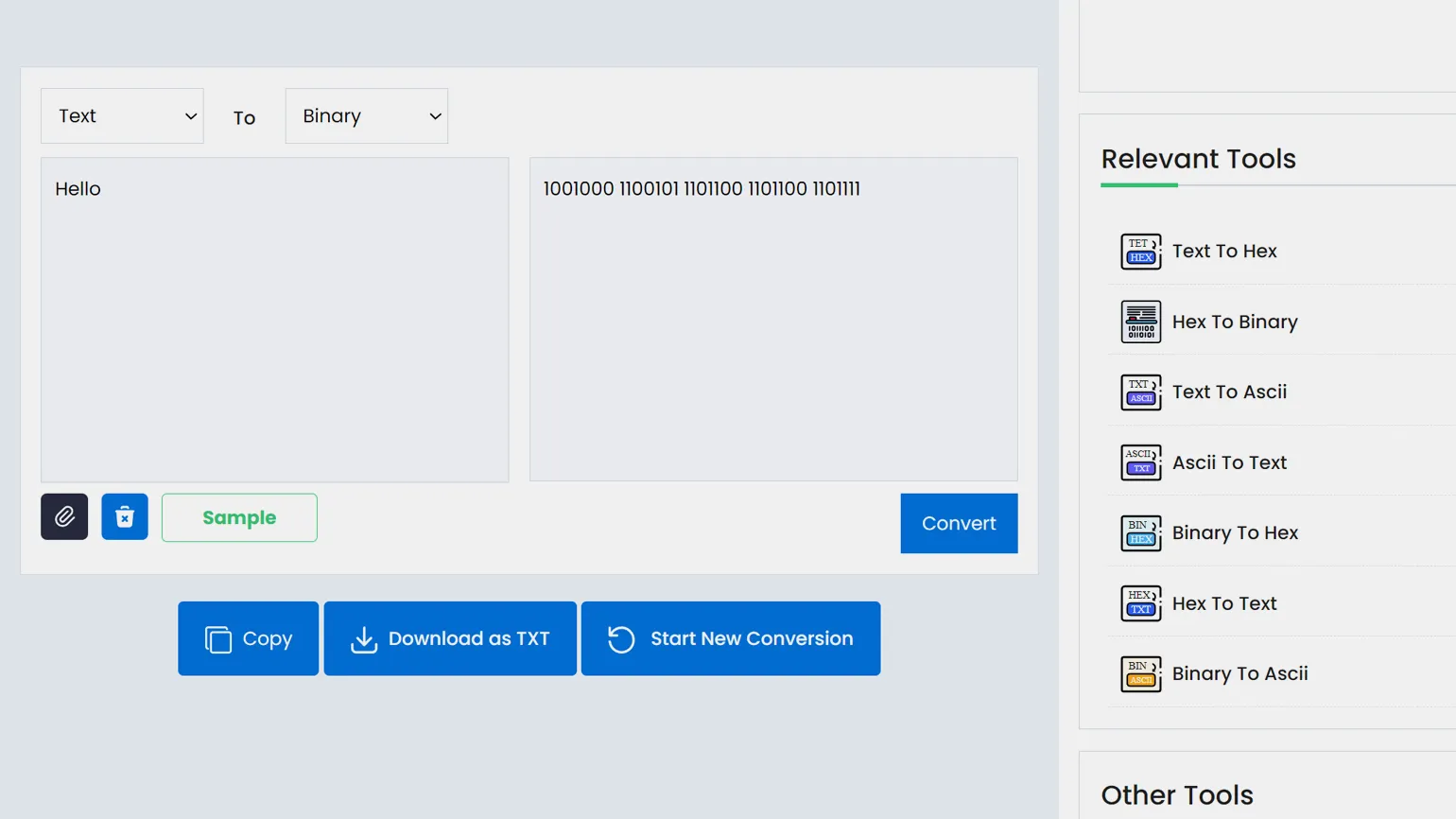Click the trash clear input icon
The height and width of the screenshot is (819, 1456).
coord(125,516)
